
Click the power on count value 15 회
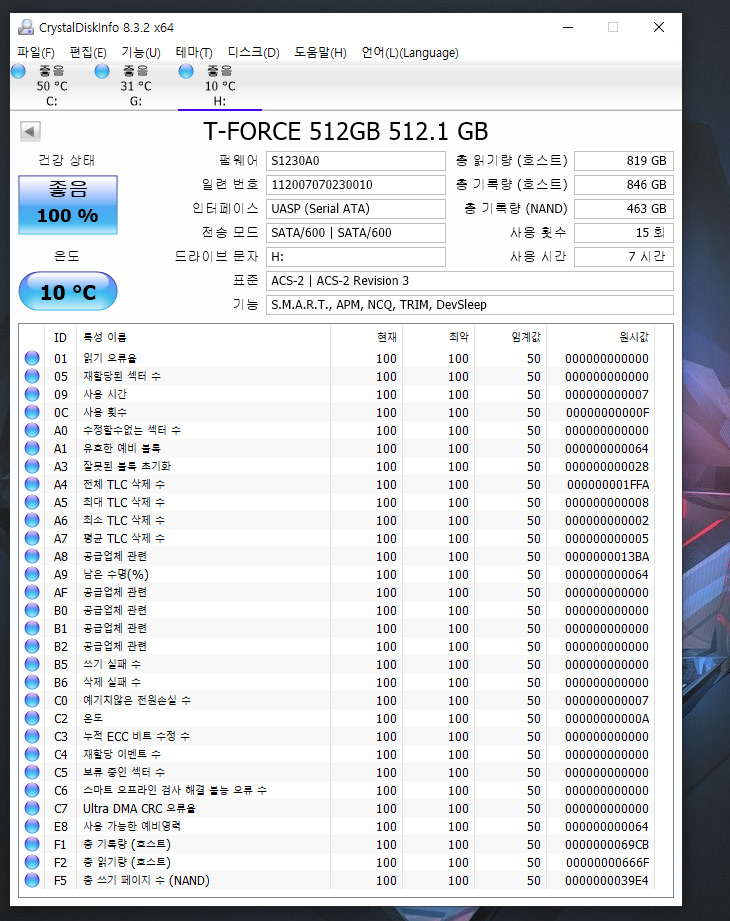click(x=624, y=233)
